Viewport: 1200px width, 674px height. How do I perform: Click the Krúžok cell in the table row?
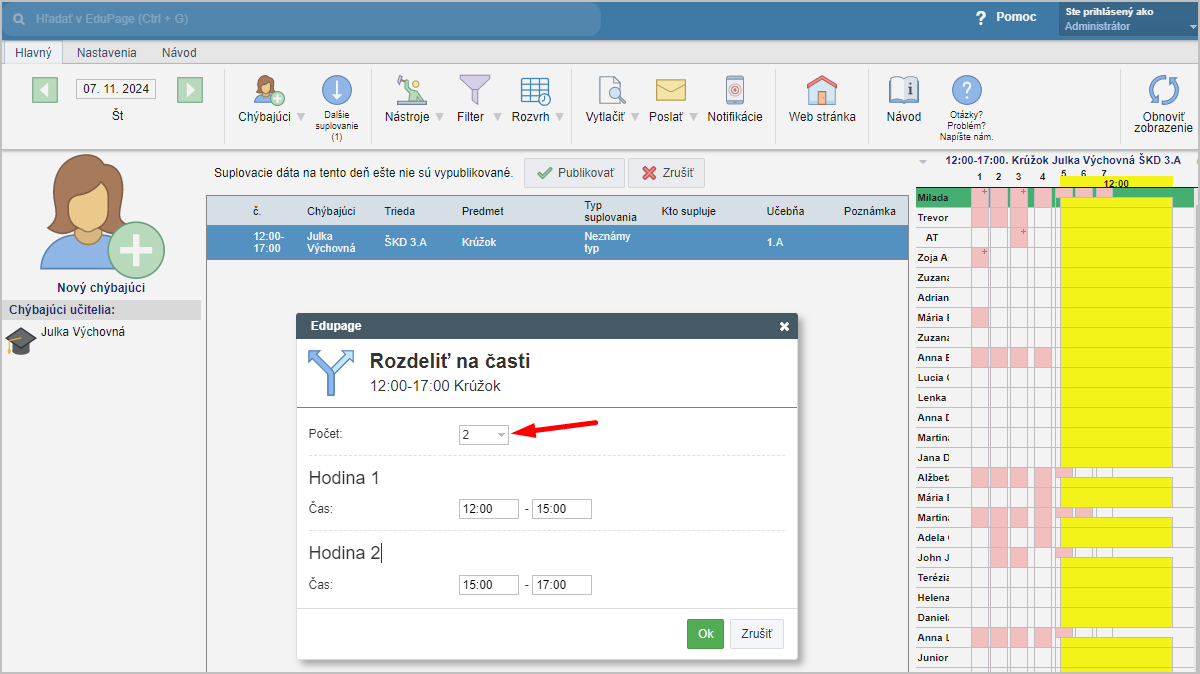coord(480,242)
